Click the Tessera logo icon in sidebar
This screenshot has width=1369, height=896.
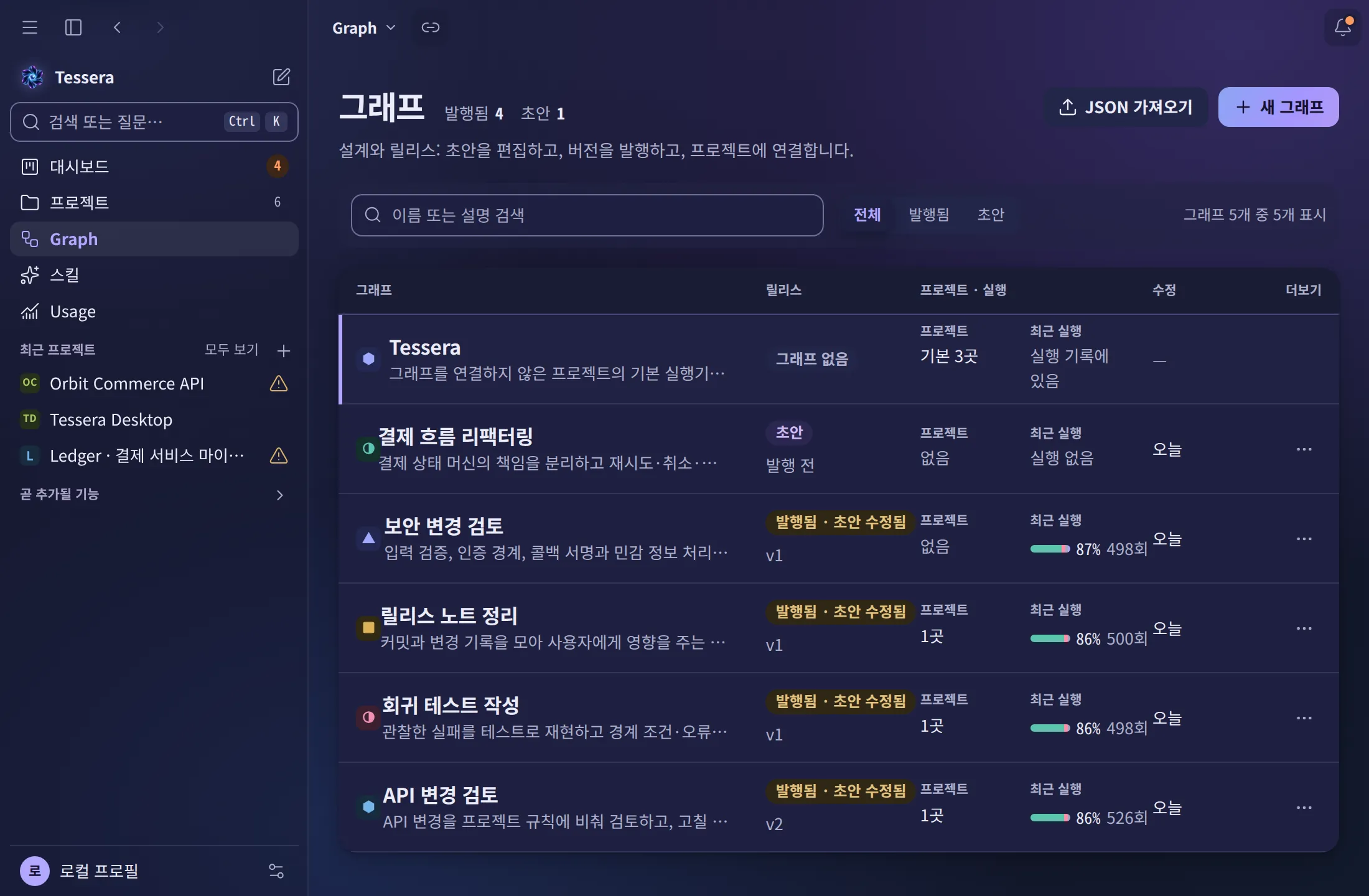[32, 77]
